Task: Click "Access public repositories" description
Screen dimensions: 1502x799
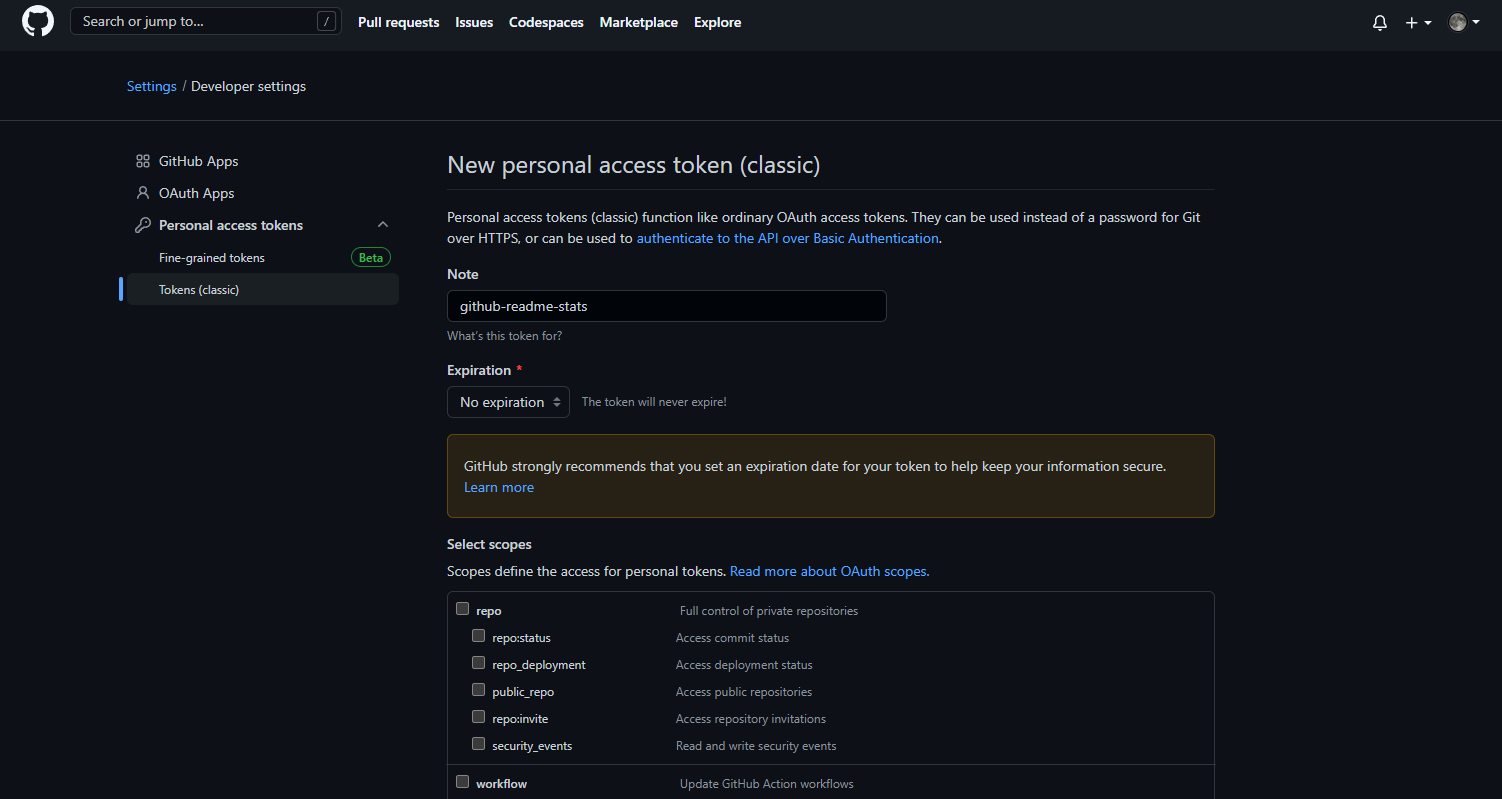Action: click(x=744, y=691)
